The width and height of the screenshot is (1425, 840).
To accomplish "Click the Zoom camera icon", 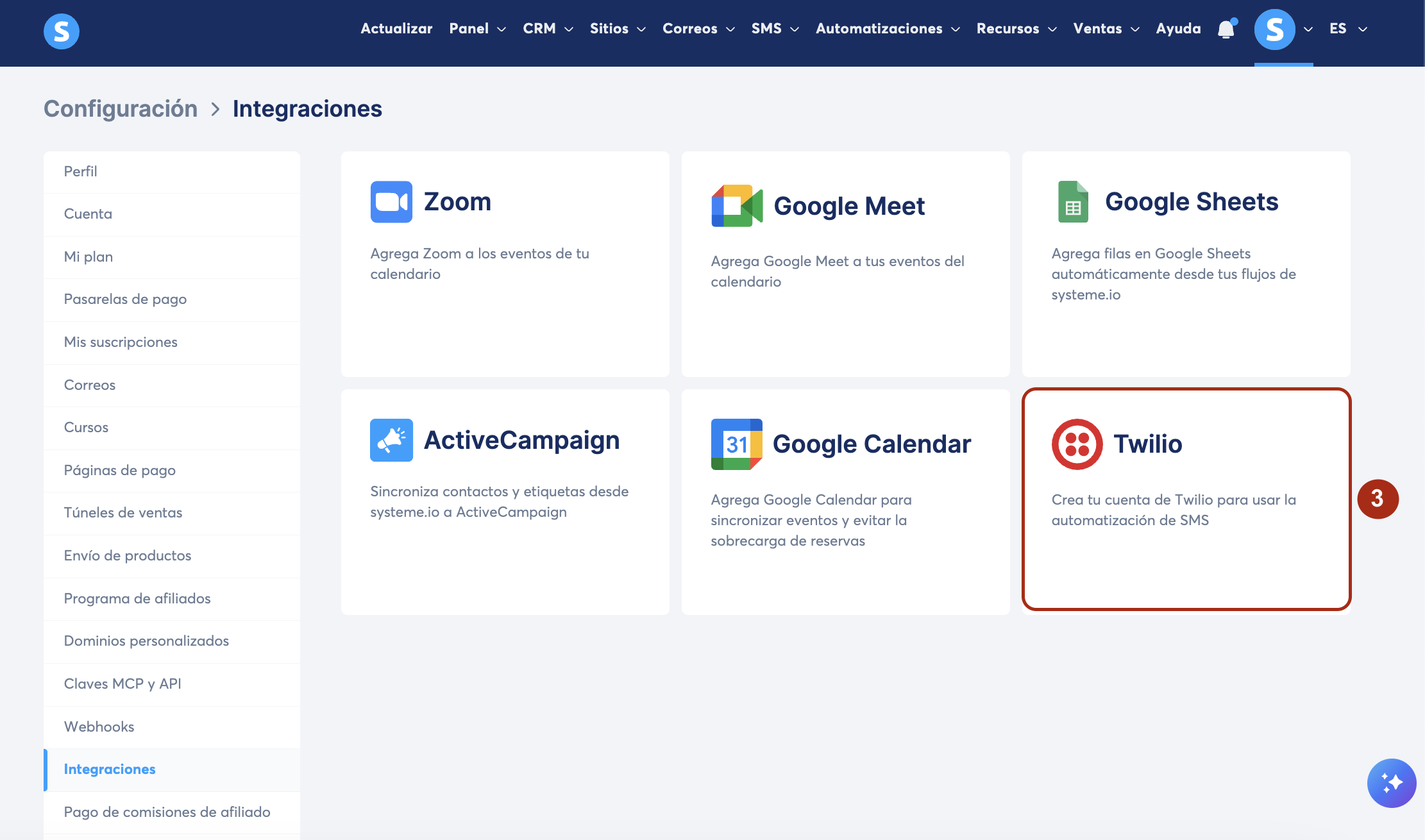I will pos(391,202).
